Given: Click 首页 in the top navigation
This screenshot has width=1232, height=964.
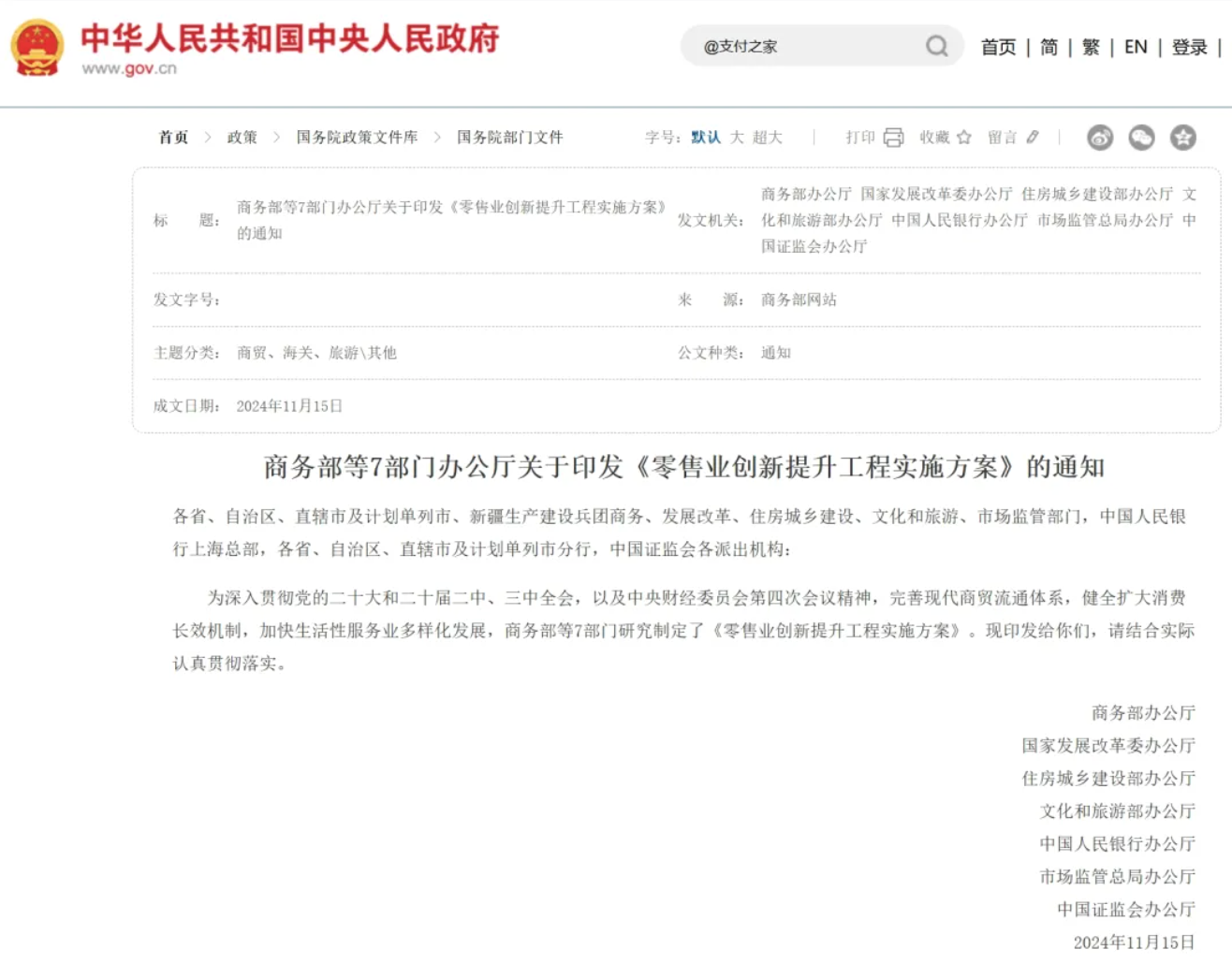Looking at the screenshot, I should (x=998, y=47).
